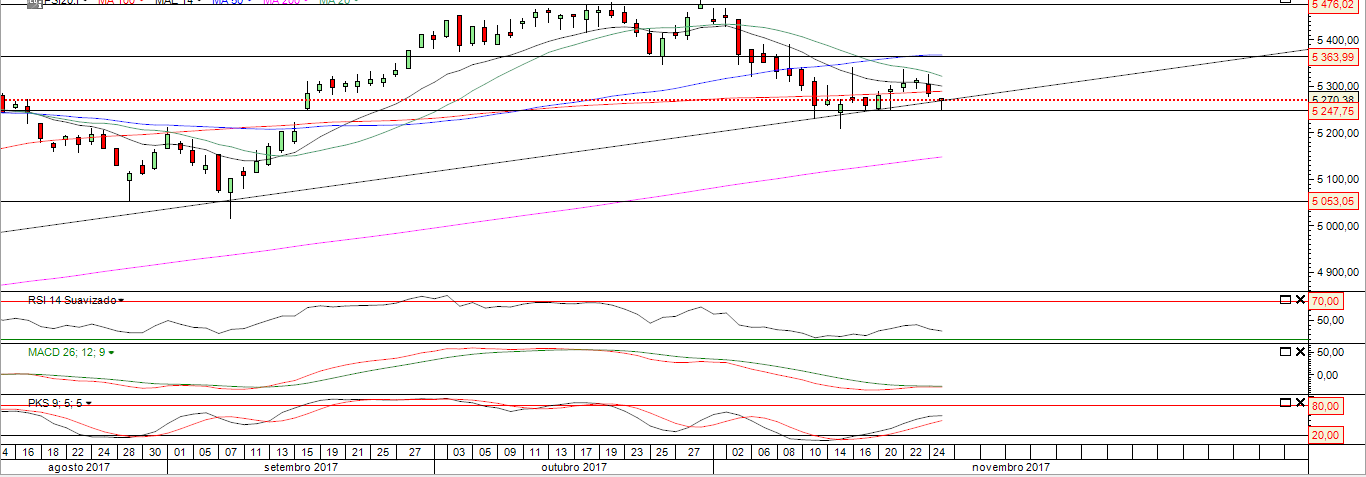This screenshot has width=1366, height=477.
Task: Close the RSI 14 Suavizado panel
Action: click(x=1300, y=299)
